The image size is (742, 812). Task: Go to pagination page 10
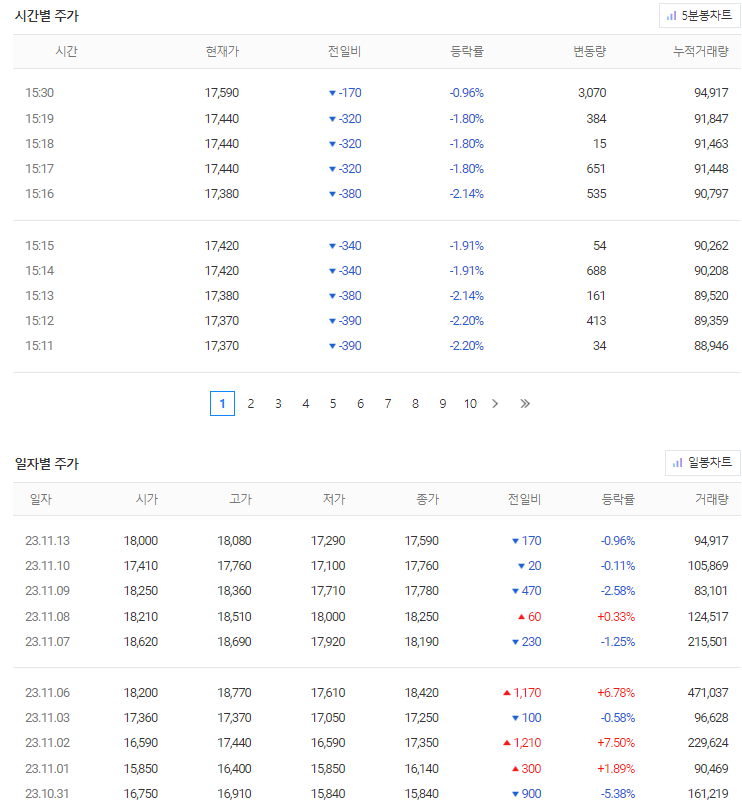[470, 403]
